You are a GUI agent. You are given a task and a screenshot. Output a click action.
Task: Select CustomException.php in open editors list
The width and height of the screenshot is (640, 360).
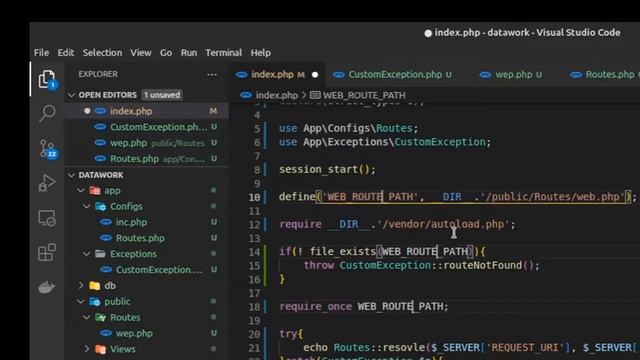point(147,127)
